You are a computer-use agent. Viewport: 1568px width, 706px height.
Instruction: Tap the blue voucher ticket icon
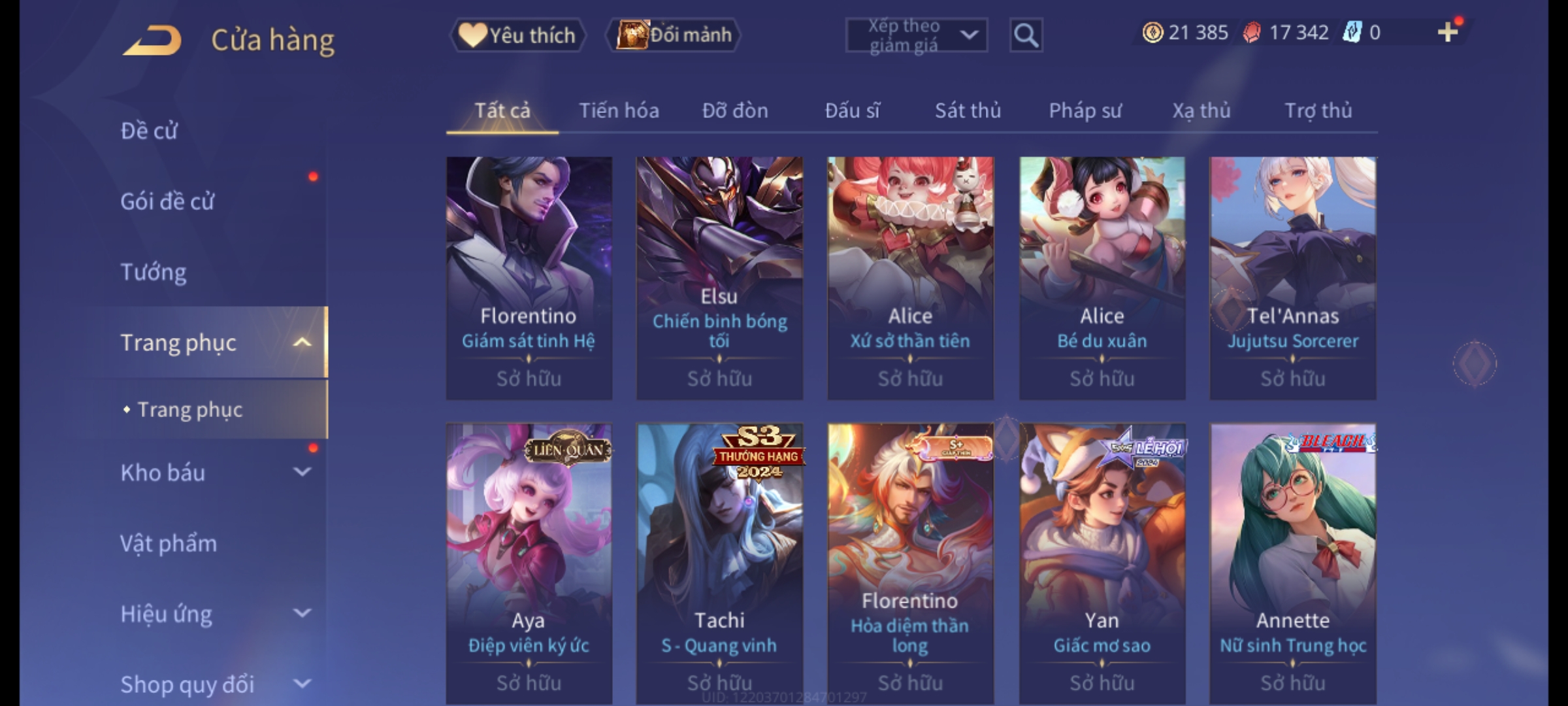pos(1352,32)
